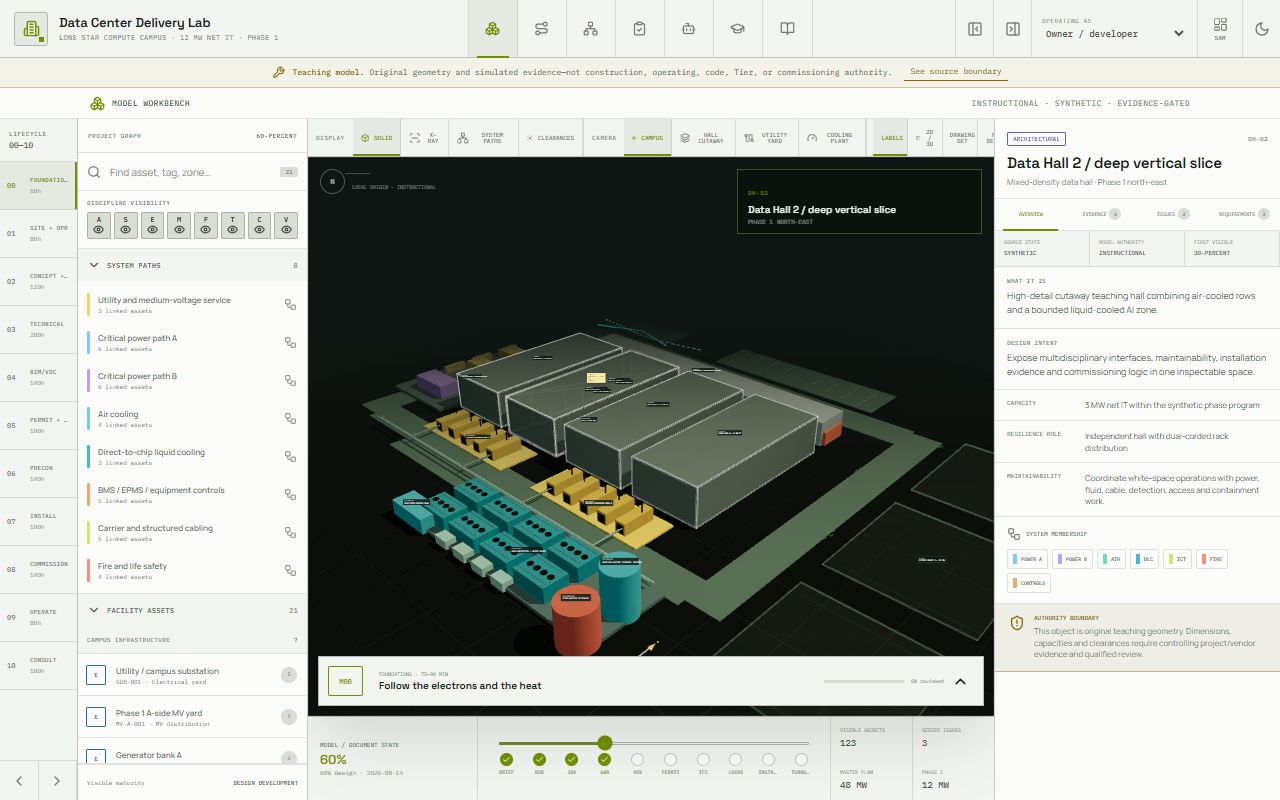Go to previous lifecycle with left arrow

coord(19,781)
